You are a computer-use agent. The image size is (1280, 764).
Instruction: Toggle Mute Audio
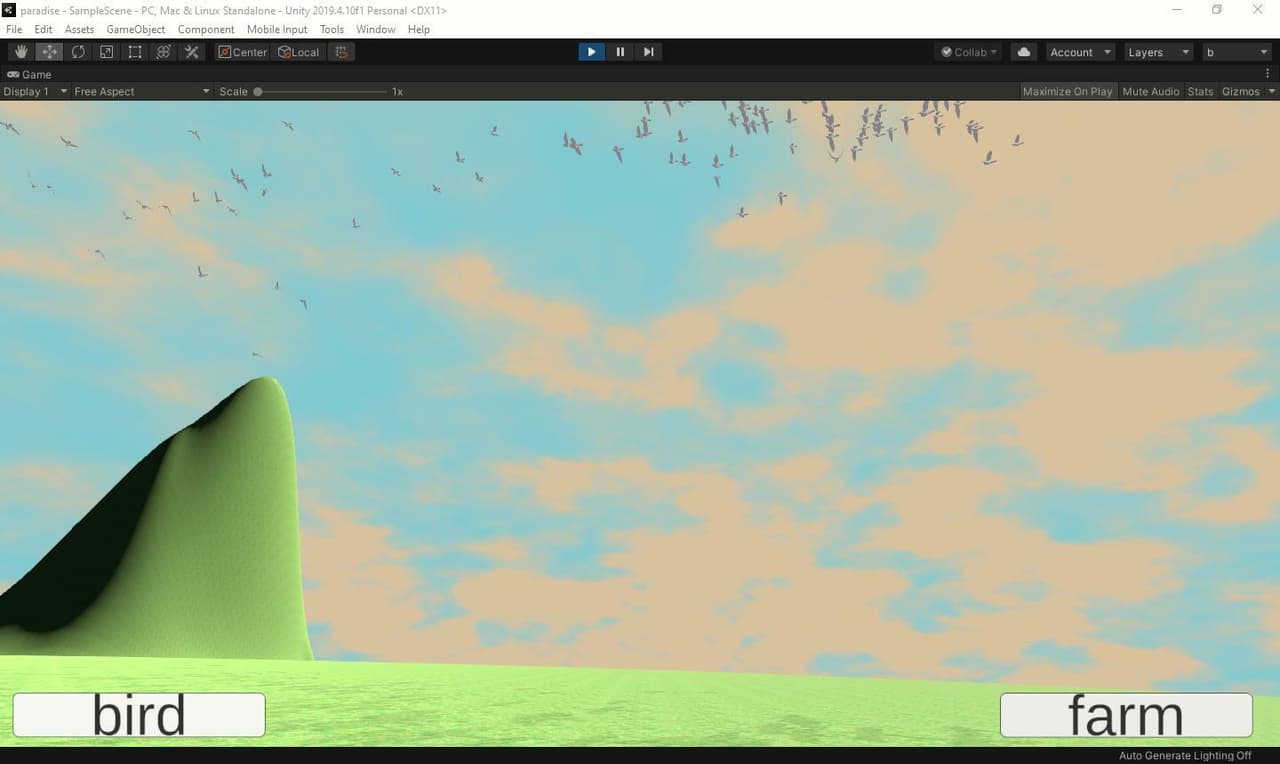[x=1151, y=91]
